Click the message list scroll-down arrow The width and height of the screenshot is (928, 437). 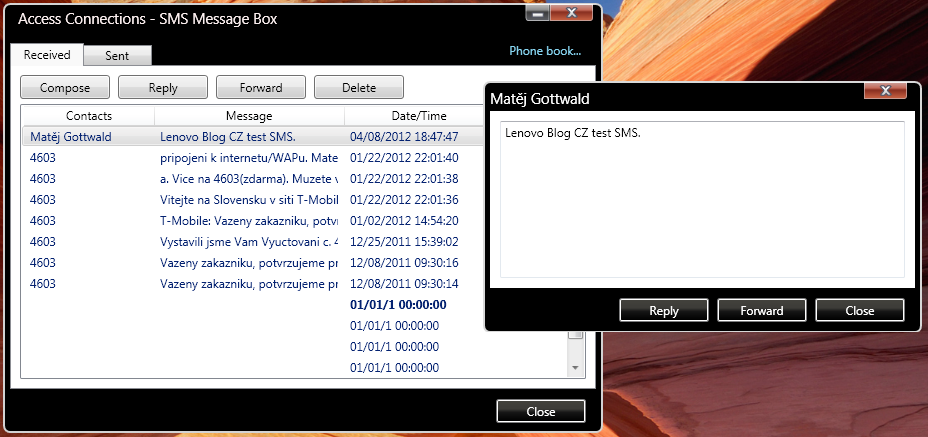[575, 369]
